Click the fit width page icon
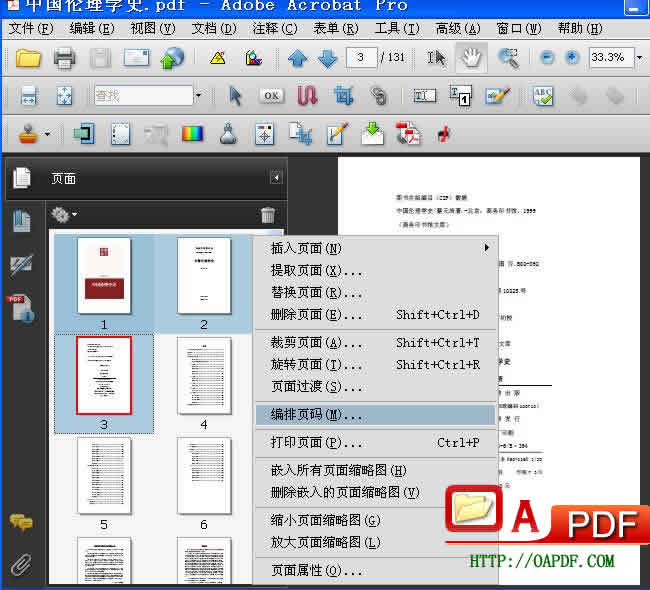Image resolution: width=650 pixels, height=590 pixels. coord(28,96)
